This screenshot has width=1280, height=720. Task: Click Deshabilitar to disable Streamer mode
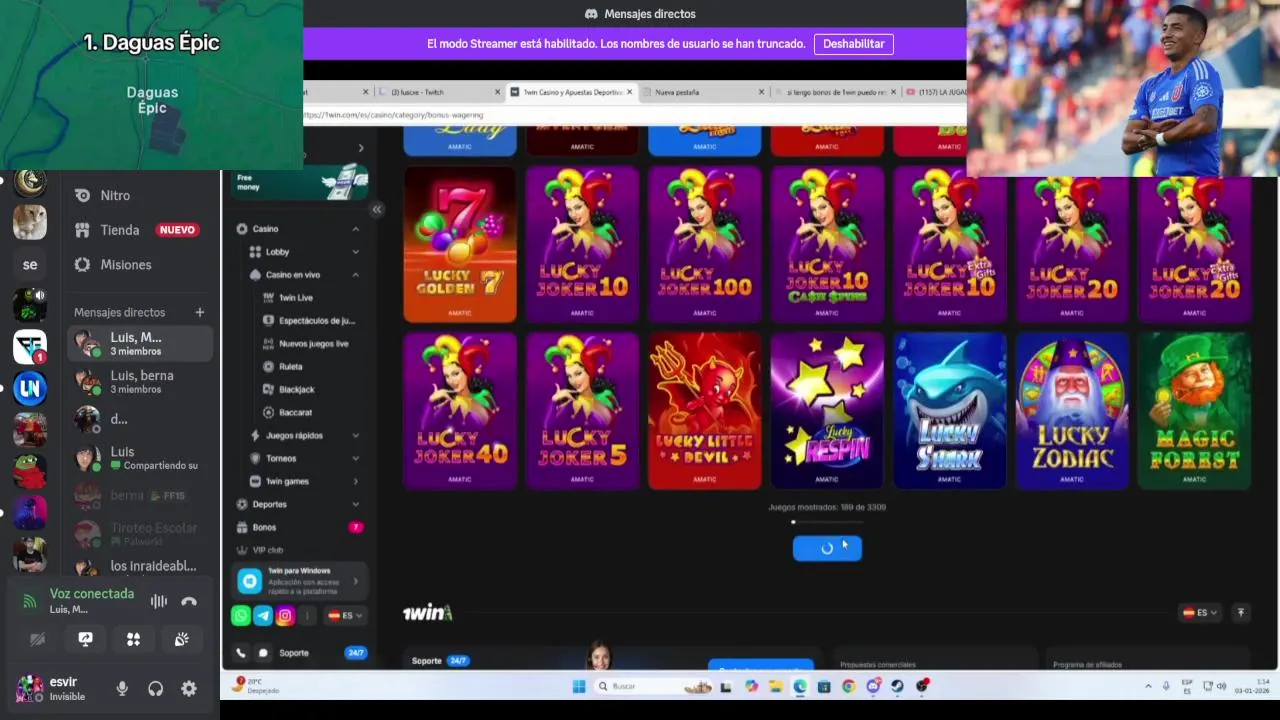[853, 44]
